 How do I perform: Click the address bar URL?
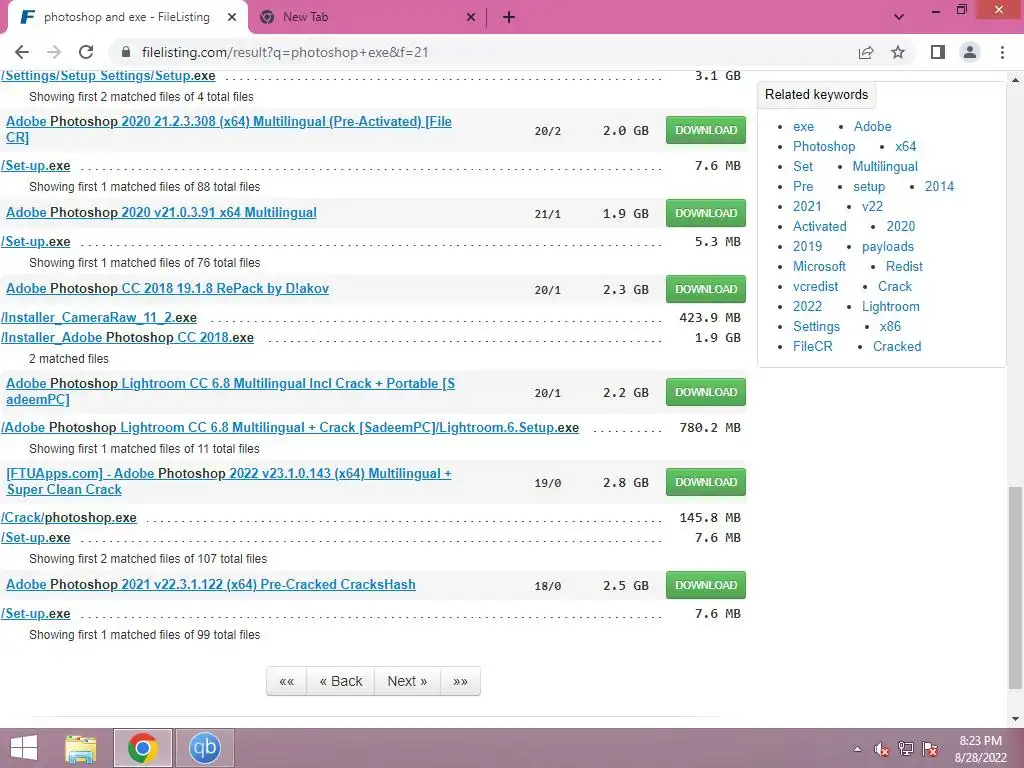coord(285,52)
